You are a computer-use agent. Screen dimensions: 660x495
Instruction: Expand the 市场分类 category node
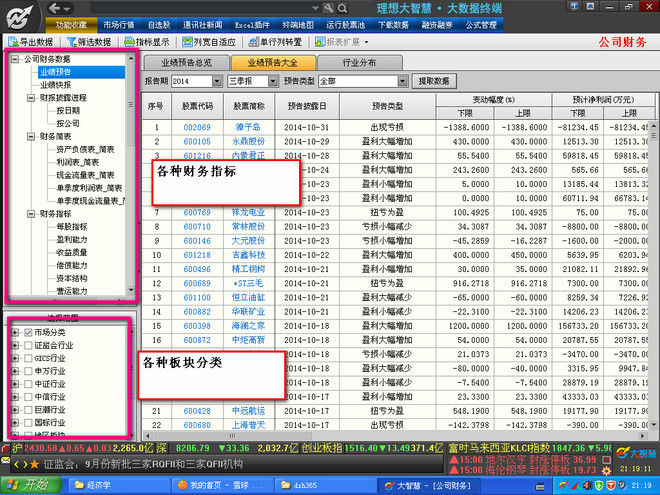(15, 333)
